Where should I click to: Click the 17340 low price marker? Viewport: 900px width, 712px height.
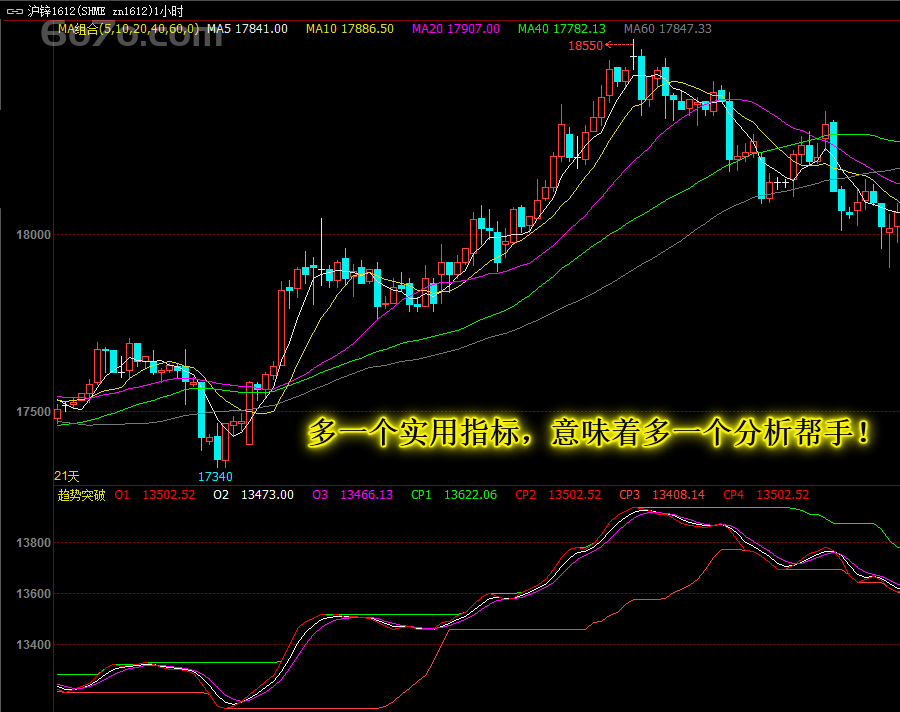(215, 477)
